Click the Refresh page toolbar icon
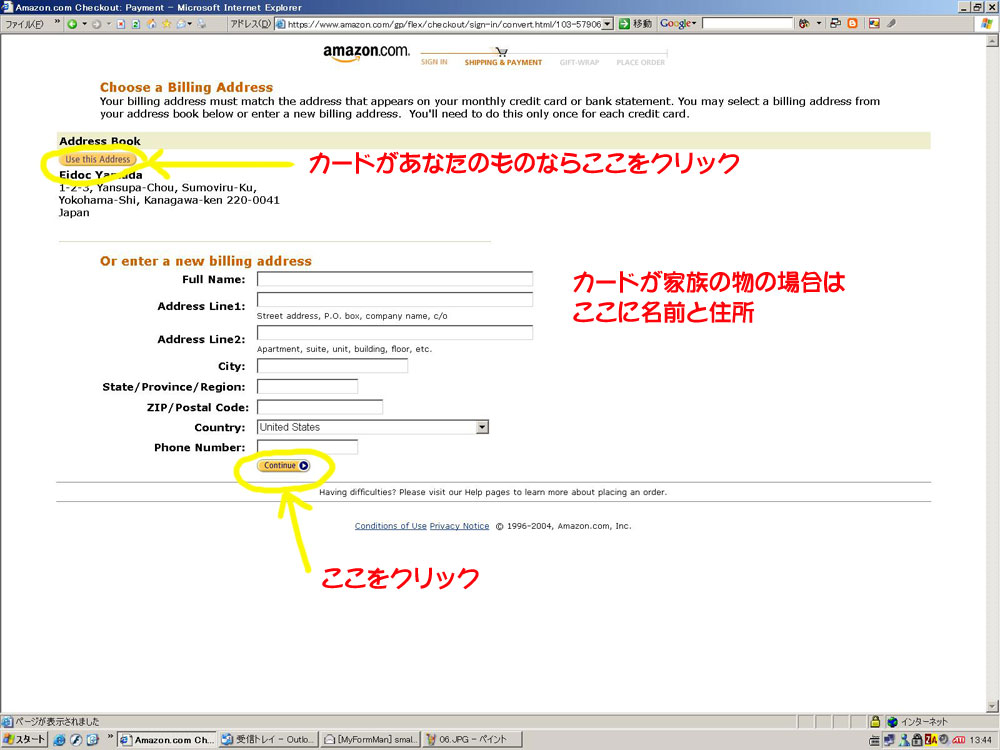The width and height of the screenshot is (1000, 750). coord(136,24)
